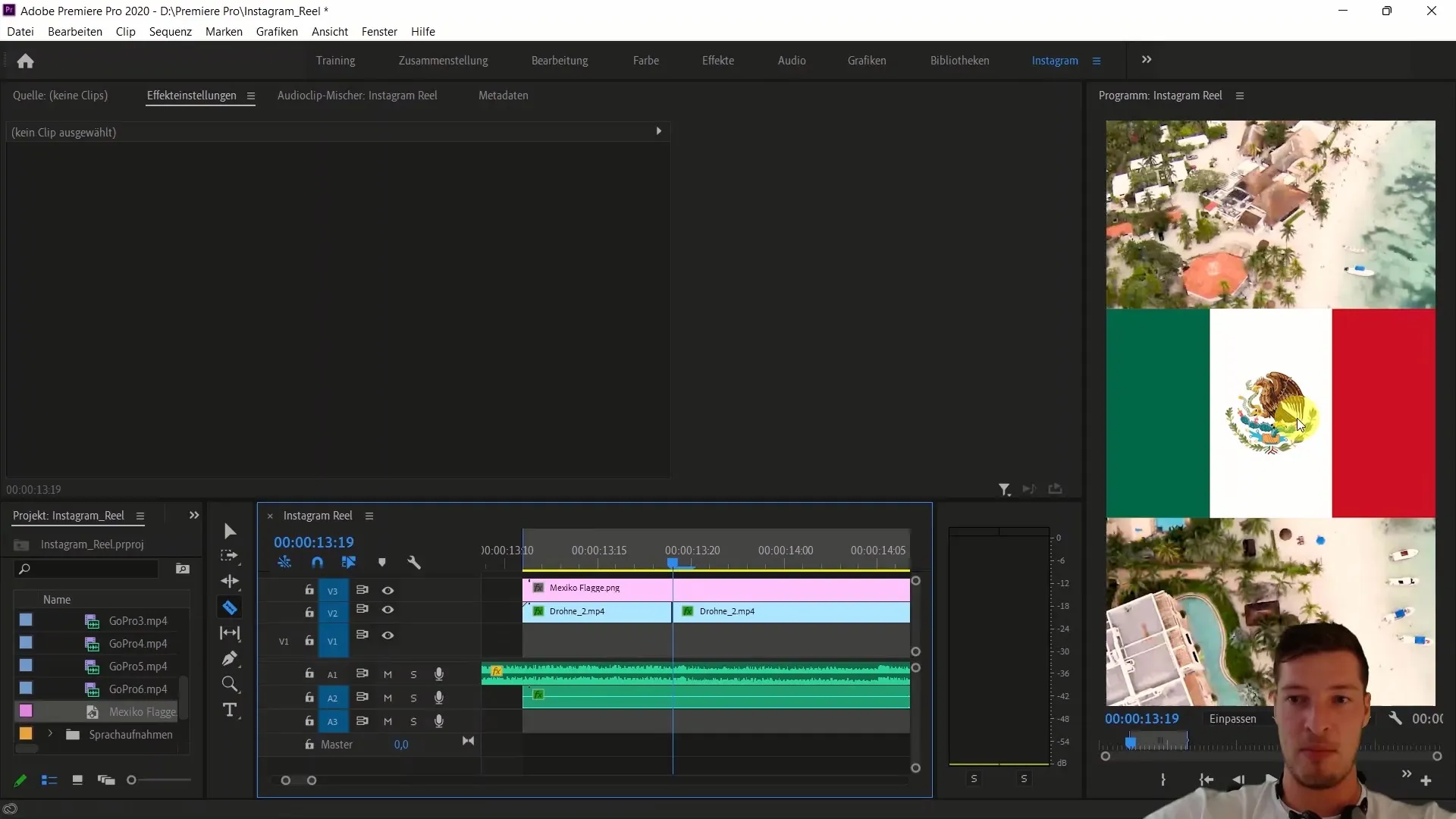The width and height of the screenshot is (1456, 819).
Task: Toggle linked selection in timeline
Action: [349, 563]
